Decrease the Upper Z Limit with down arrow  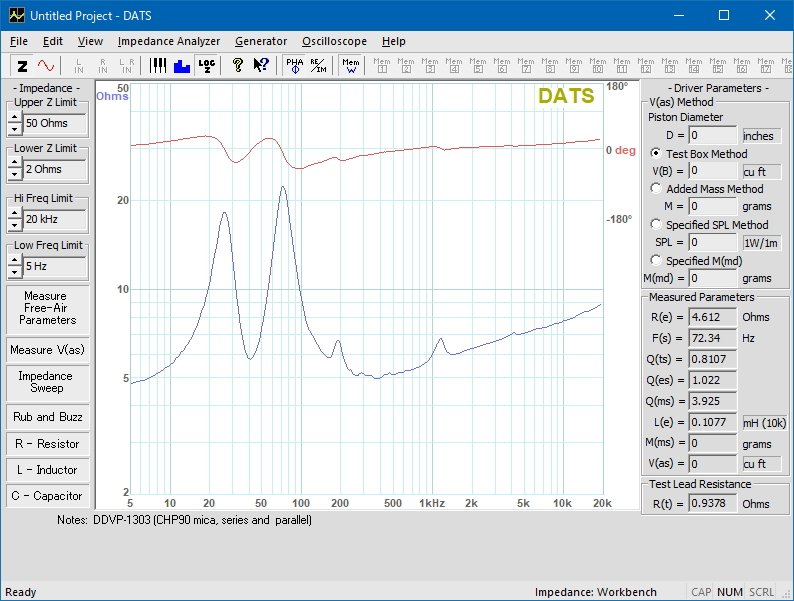pos(15,129)
